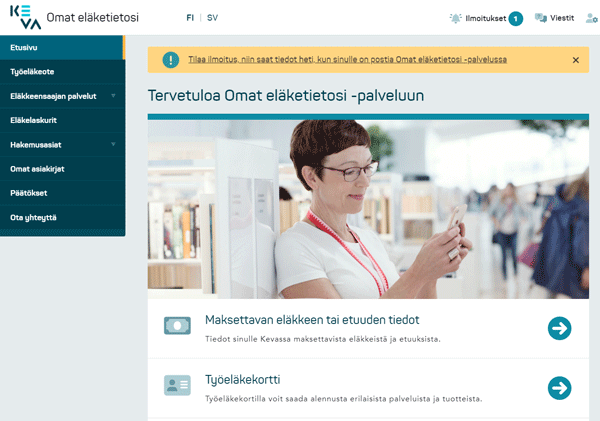Click the notification count badge
Image resolution: width=600 pixels, height=421 pixels.
tap(515, 18)
